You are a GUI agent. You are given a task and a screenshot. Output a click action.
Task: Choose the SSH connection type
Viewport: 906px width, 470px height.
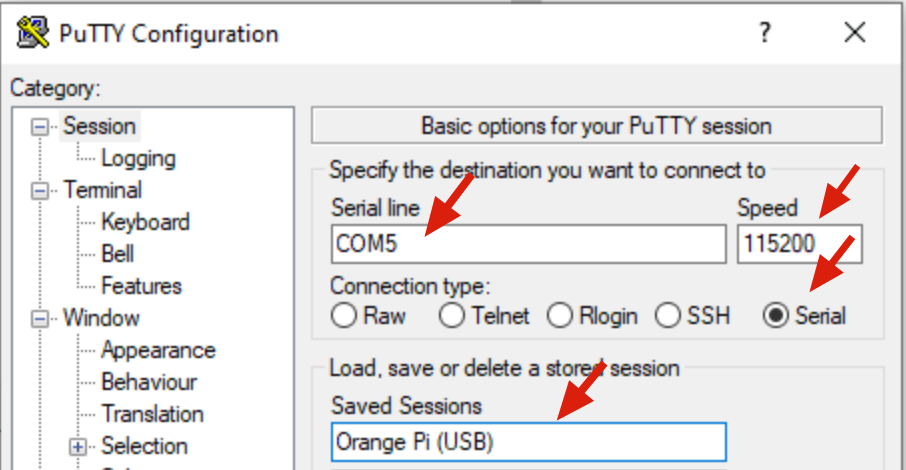click(668, 316)
